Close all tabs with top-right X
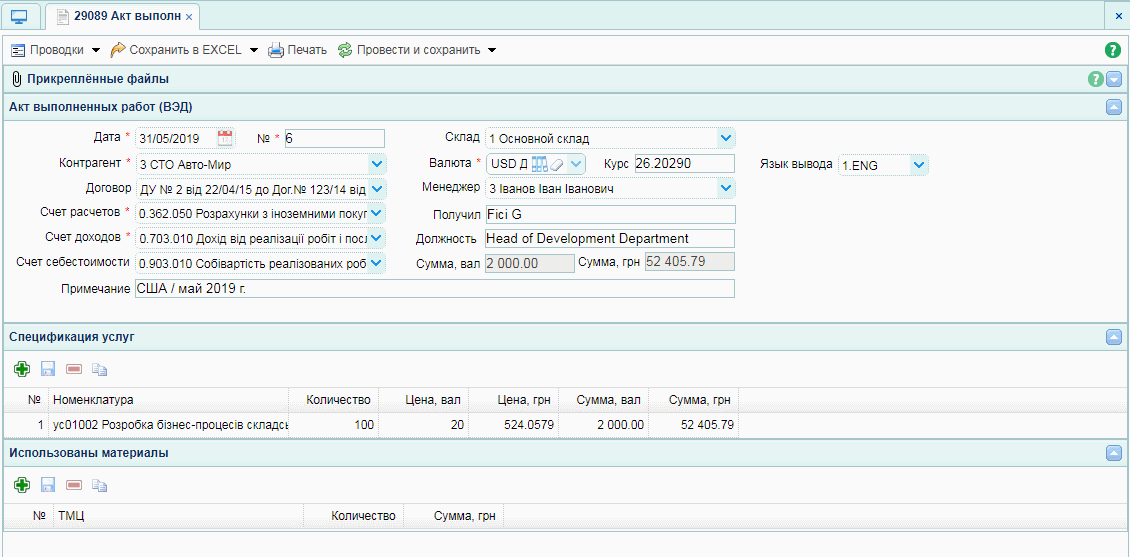1130x557 pixels. coord(1118,15)
